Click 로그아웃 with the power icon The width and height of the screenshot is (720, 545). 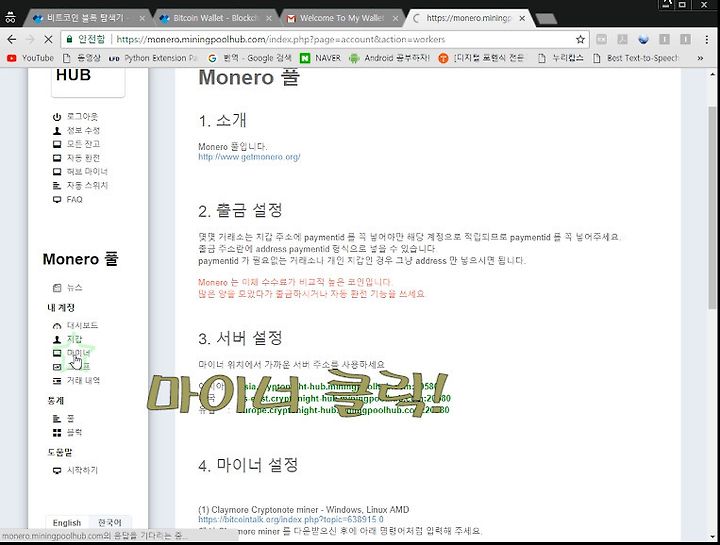pyautogui.click(x=75, y=117)
